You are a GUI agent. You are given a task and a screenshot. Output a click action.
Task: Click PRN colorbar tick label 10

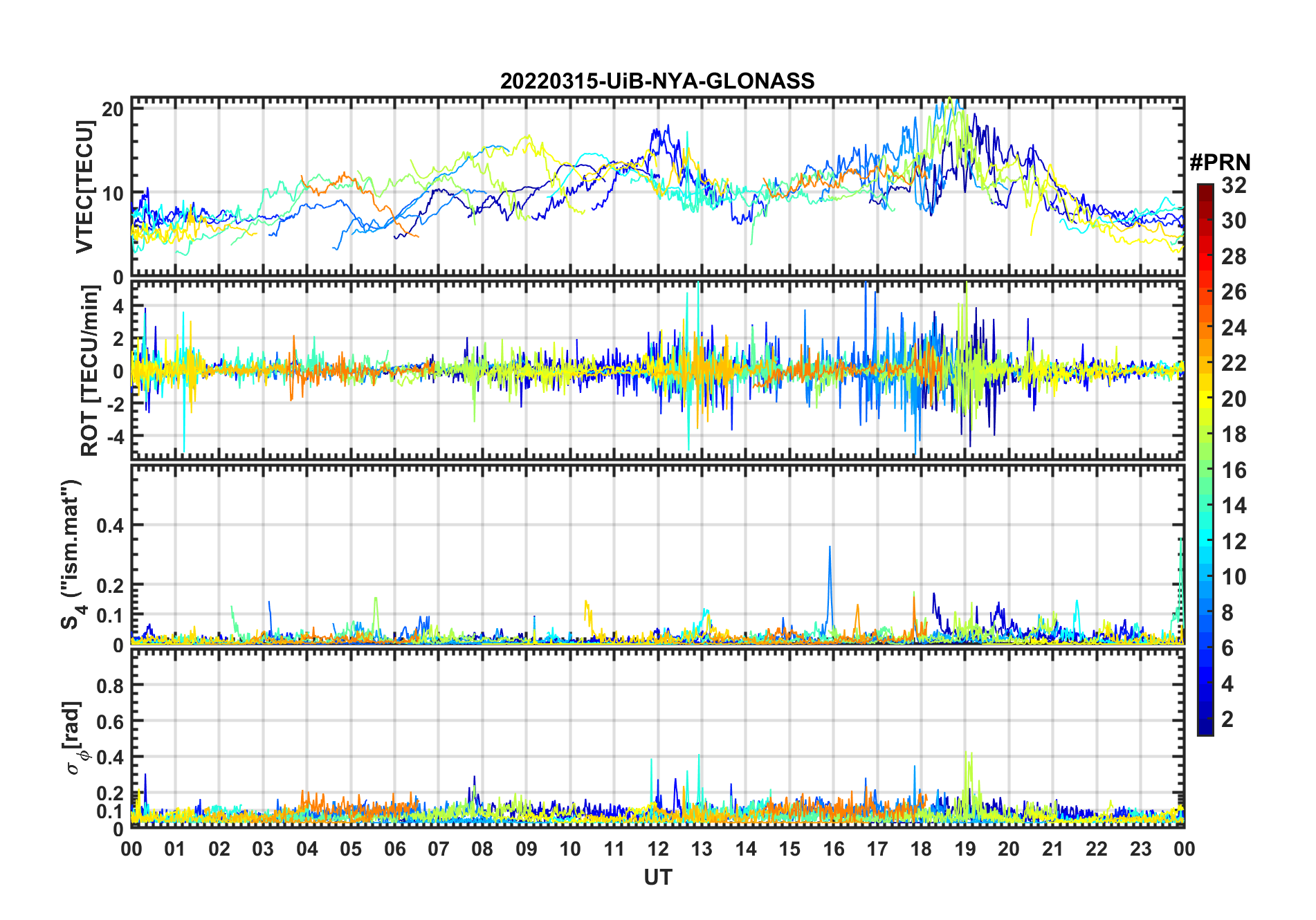(x=1234, y=577)
